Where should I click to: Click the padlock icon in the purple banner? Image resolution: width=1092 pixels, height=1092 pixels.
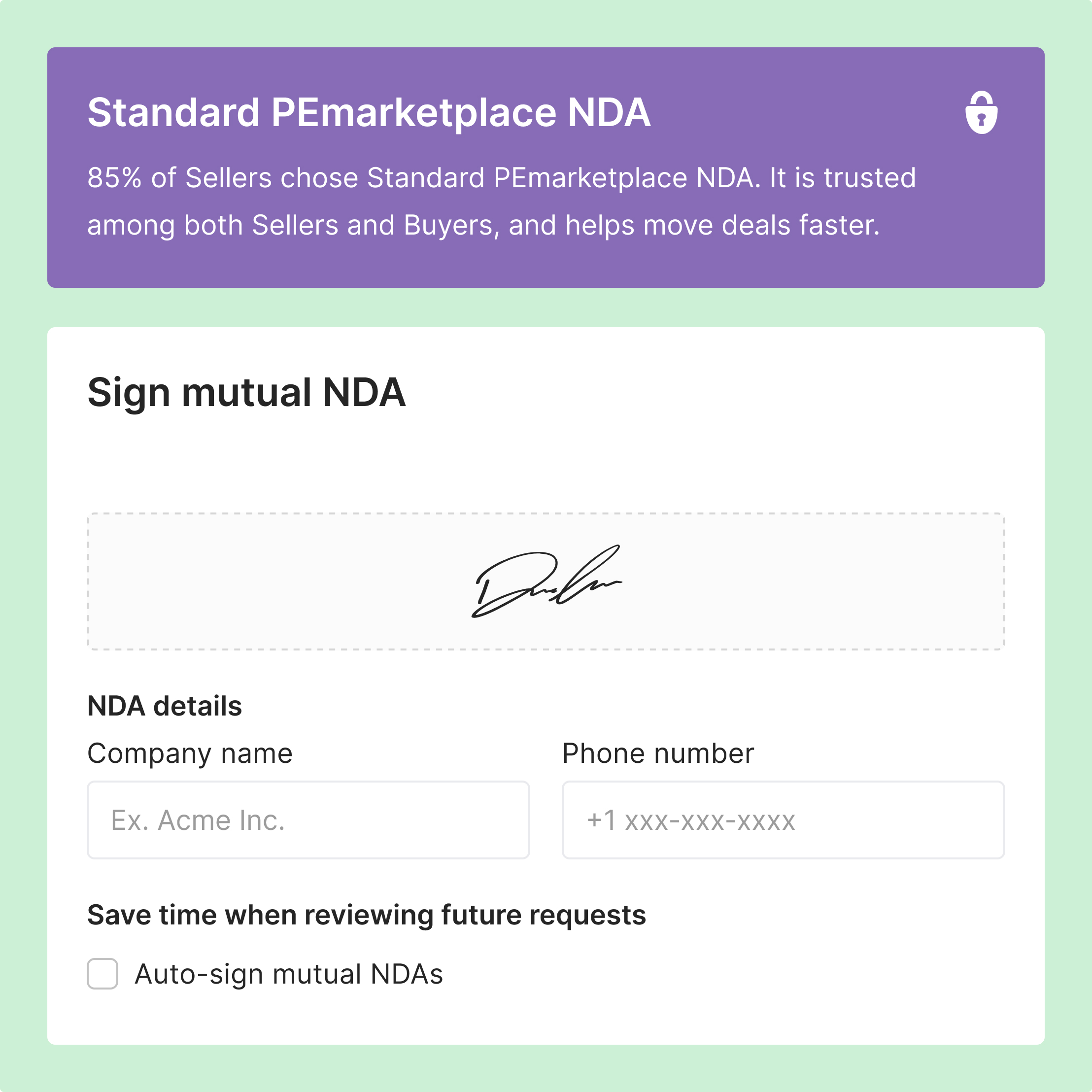981,112
